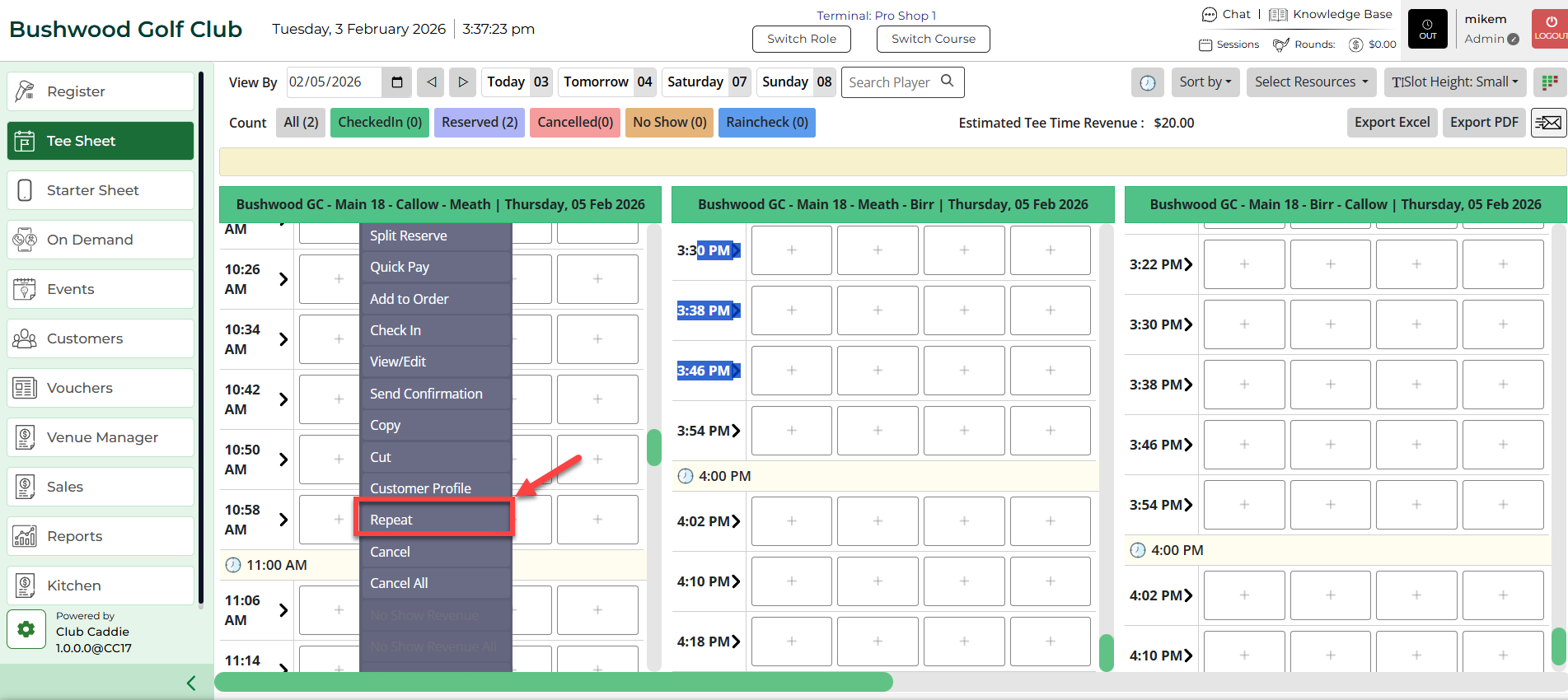Click the email envelope icon
The image size is (1568, 700).
(1548, 123)
